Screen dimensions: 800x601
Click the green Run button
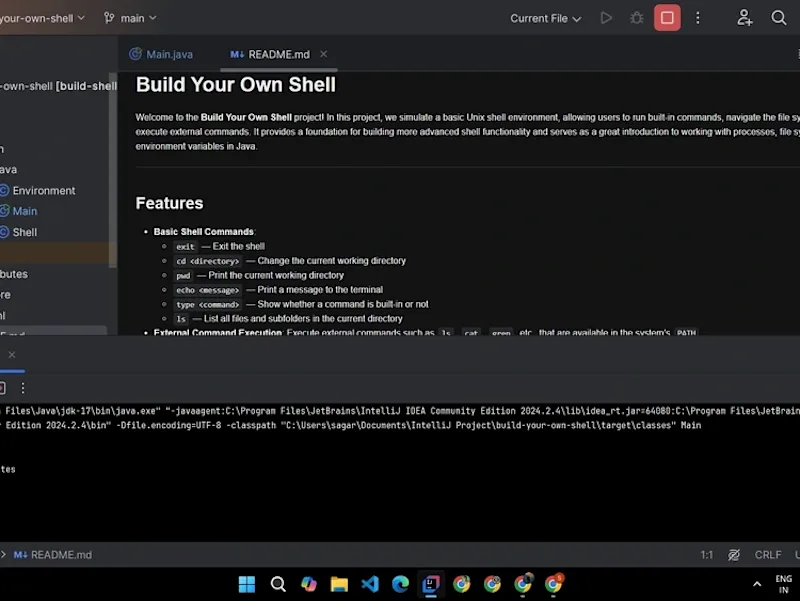(606, 18)
